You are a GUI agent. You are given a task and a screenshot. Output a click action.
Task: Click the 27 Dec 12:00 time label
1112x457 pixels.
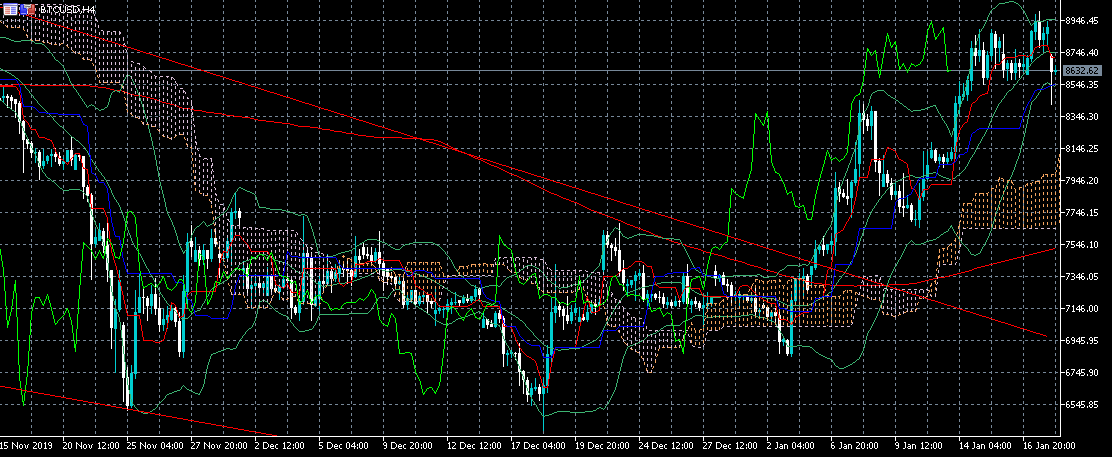pos(728,446)
